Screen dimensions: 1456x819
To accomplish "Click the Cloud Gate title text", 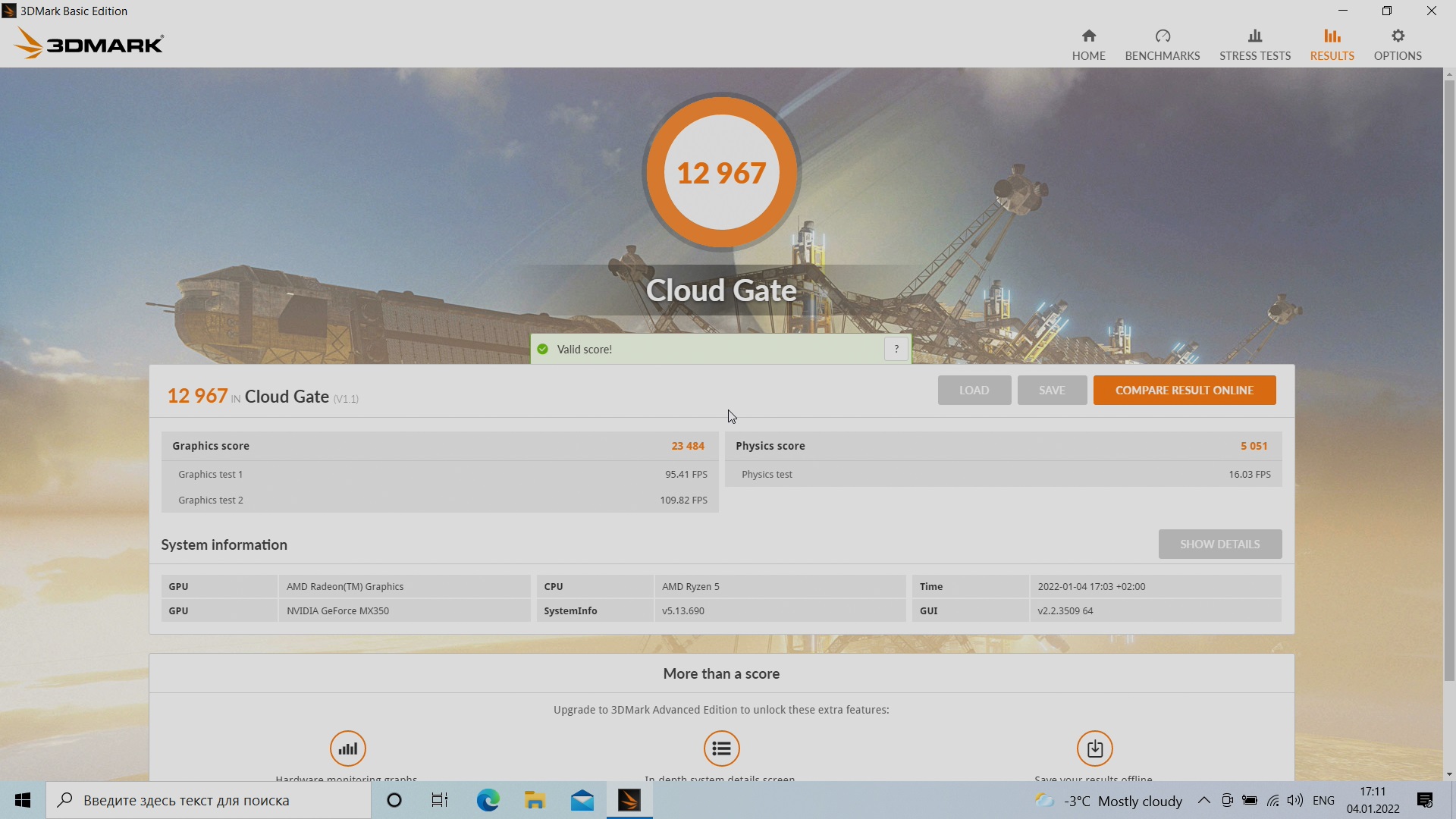I will coord(721,290).
